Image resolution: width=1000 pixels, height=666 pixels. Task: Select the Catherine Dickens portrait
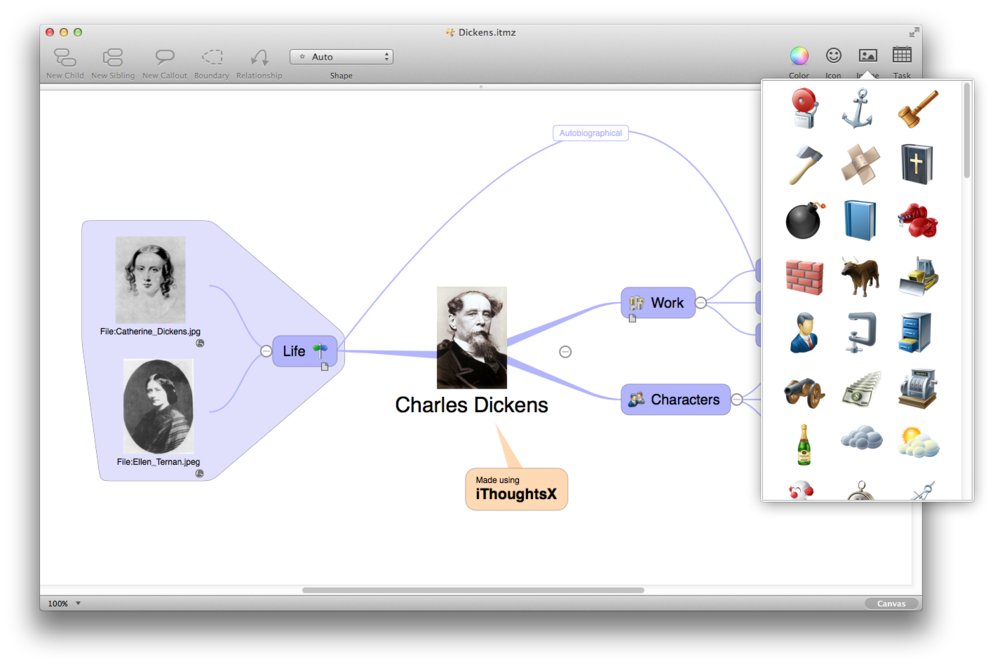[151, 279]
